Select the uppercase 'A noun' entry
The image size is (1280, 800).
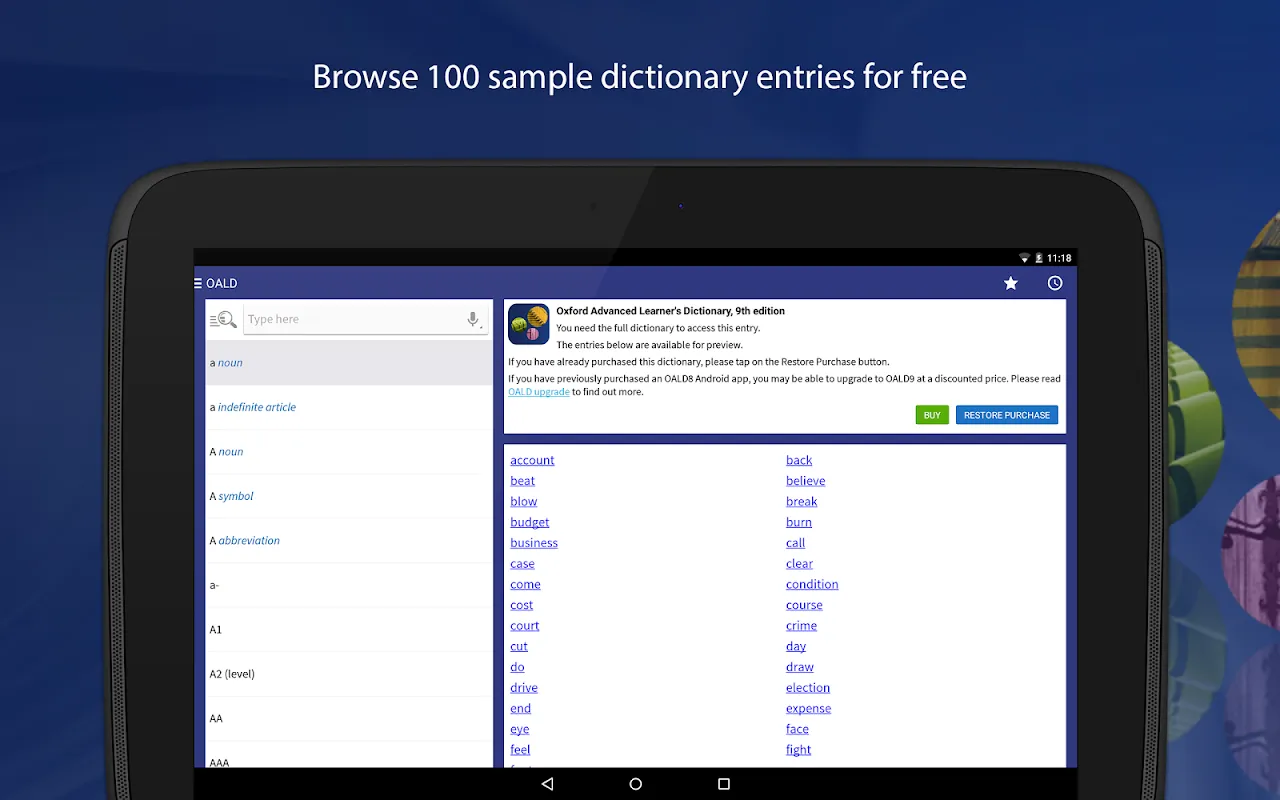coord(349,452)
